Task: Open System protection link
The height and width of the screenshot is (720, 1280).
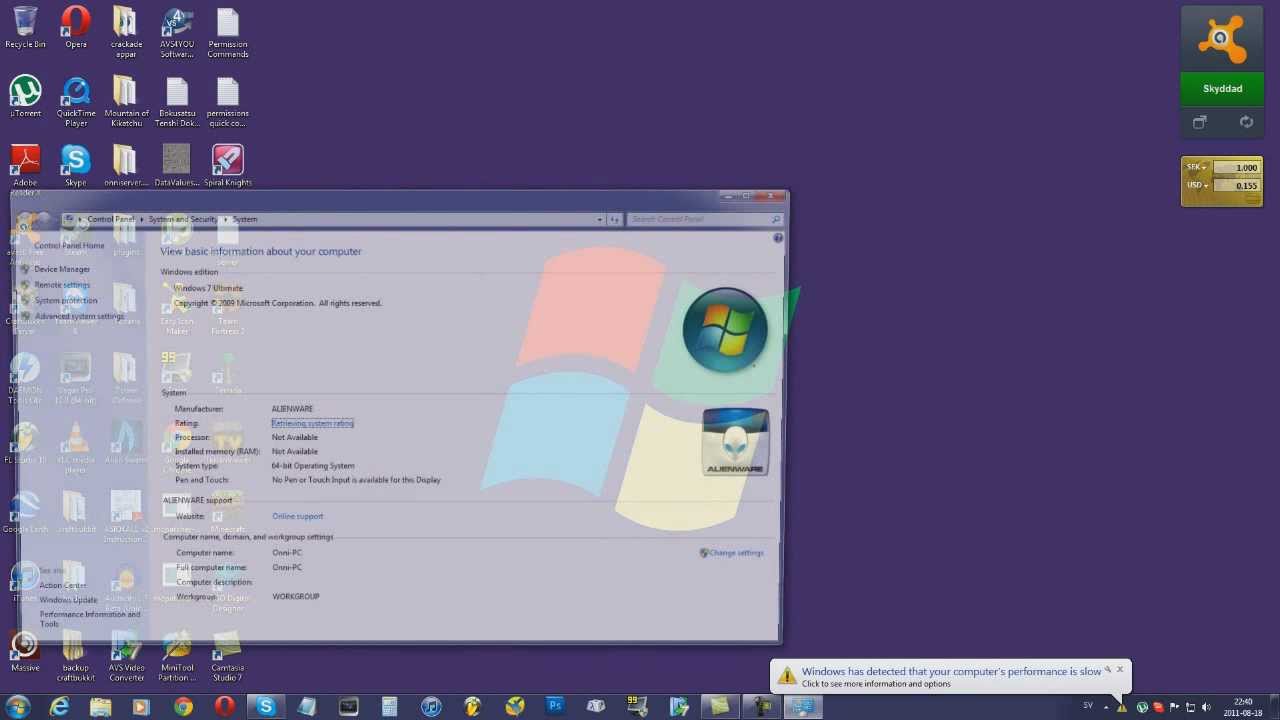Action: point(66,300)
